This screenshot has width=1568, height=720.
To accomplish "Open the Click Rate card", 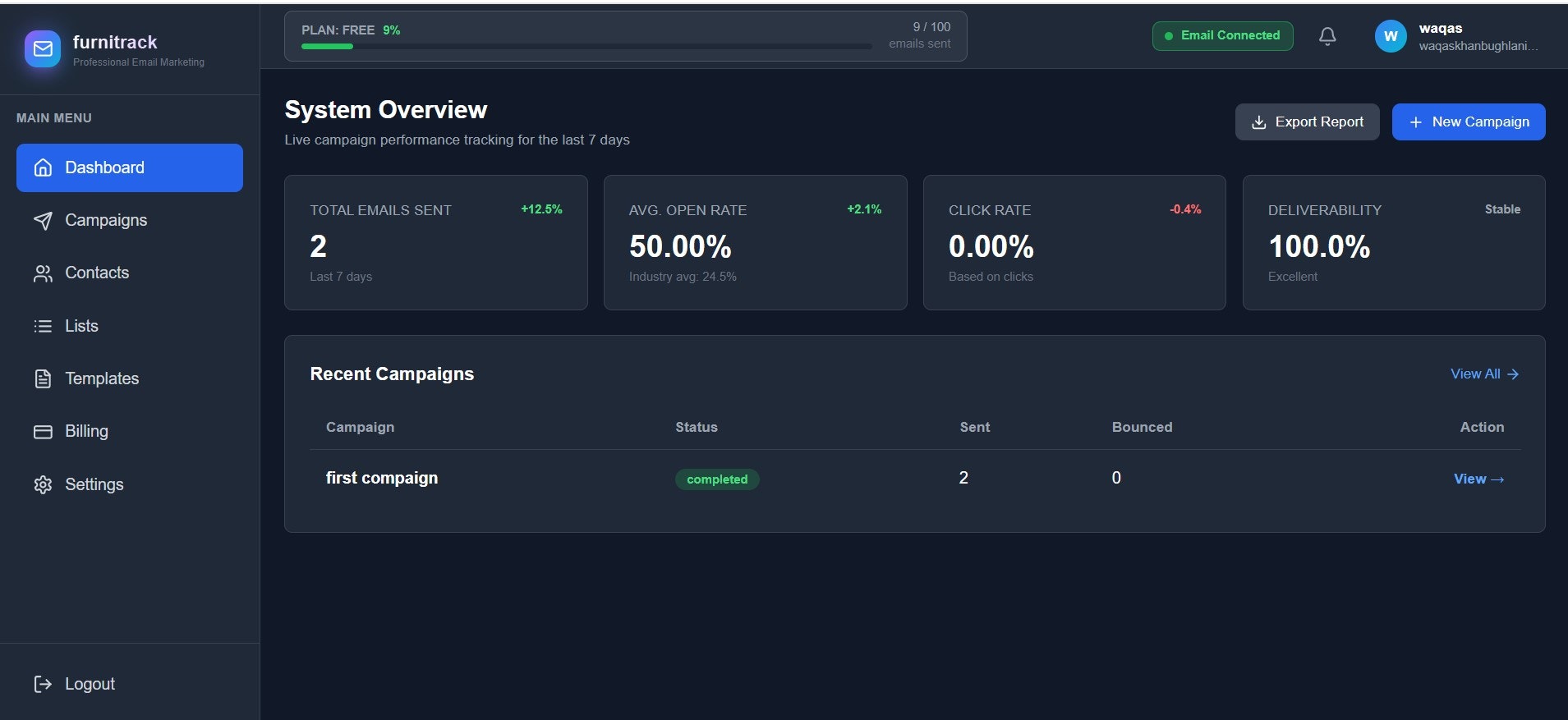I will 1074,242.
